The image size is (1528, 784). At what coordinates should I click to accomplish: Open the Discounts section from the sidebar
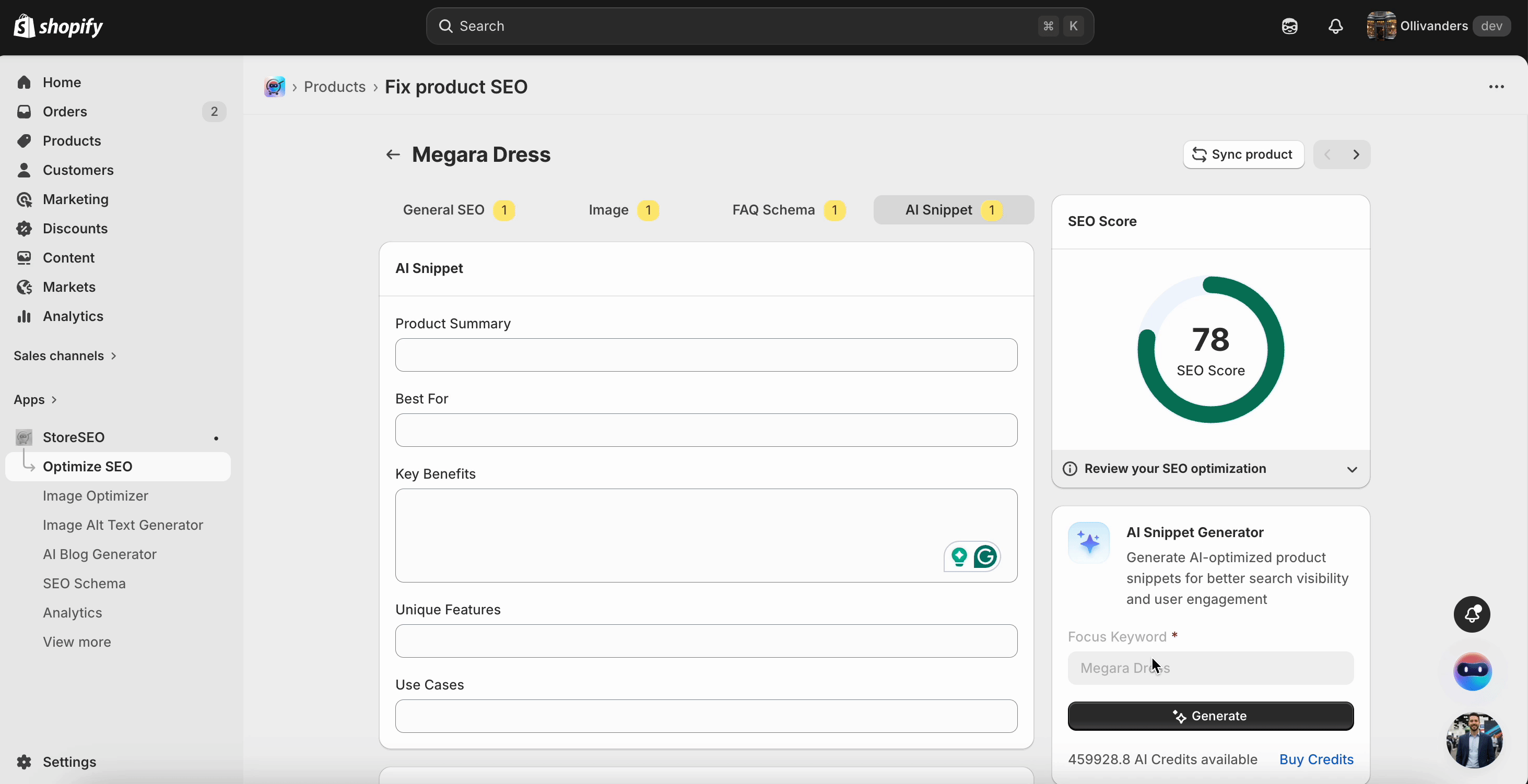point(75,228)
